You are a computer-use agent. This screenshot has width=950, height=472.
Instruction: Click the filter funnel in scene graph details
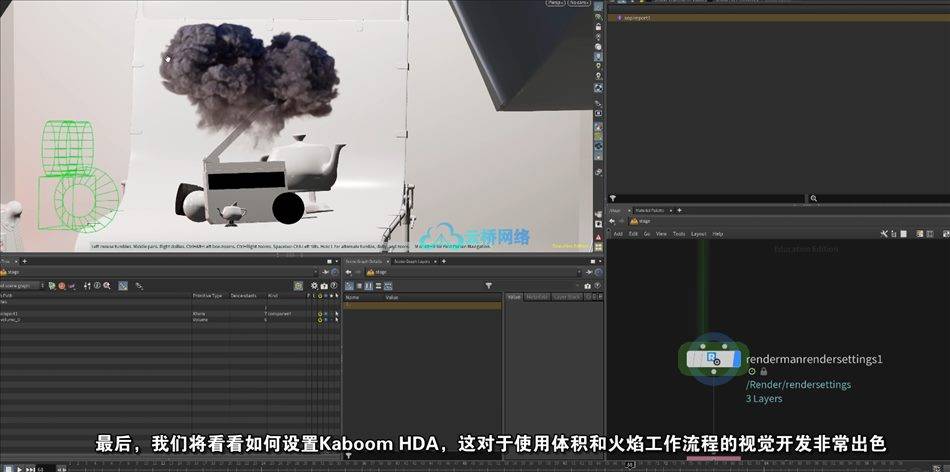488,285
